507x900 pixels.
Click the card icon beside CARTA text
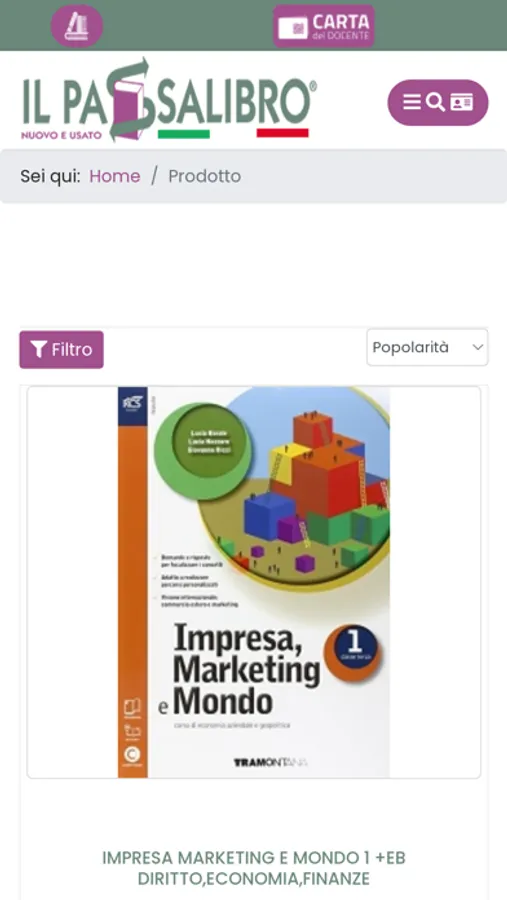click(293, 28)
